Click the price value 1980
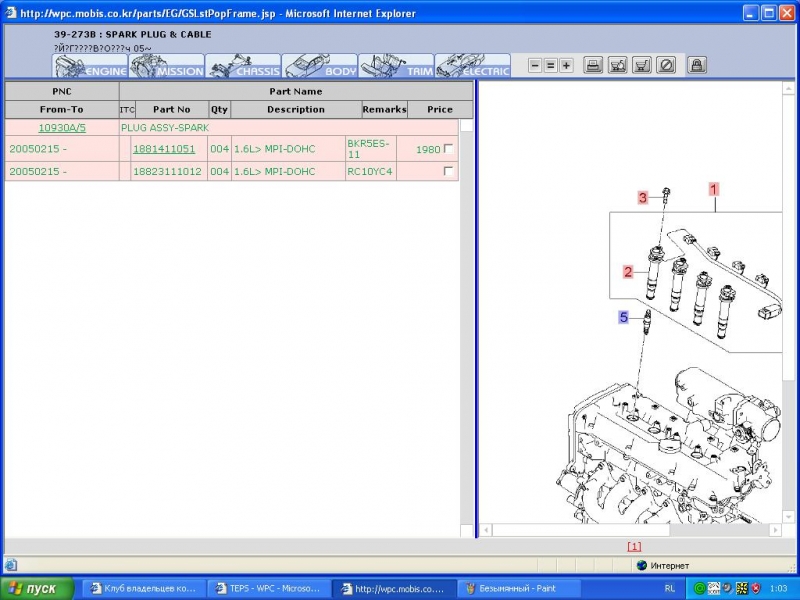The image size is (800, 600). click(428, 149)
